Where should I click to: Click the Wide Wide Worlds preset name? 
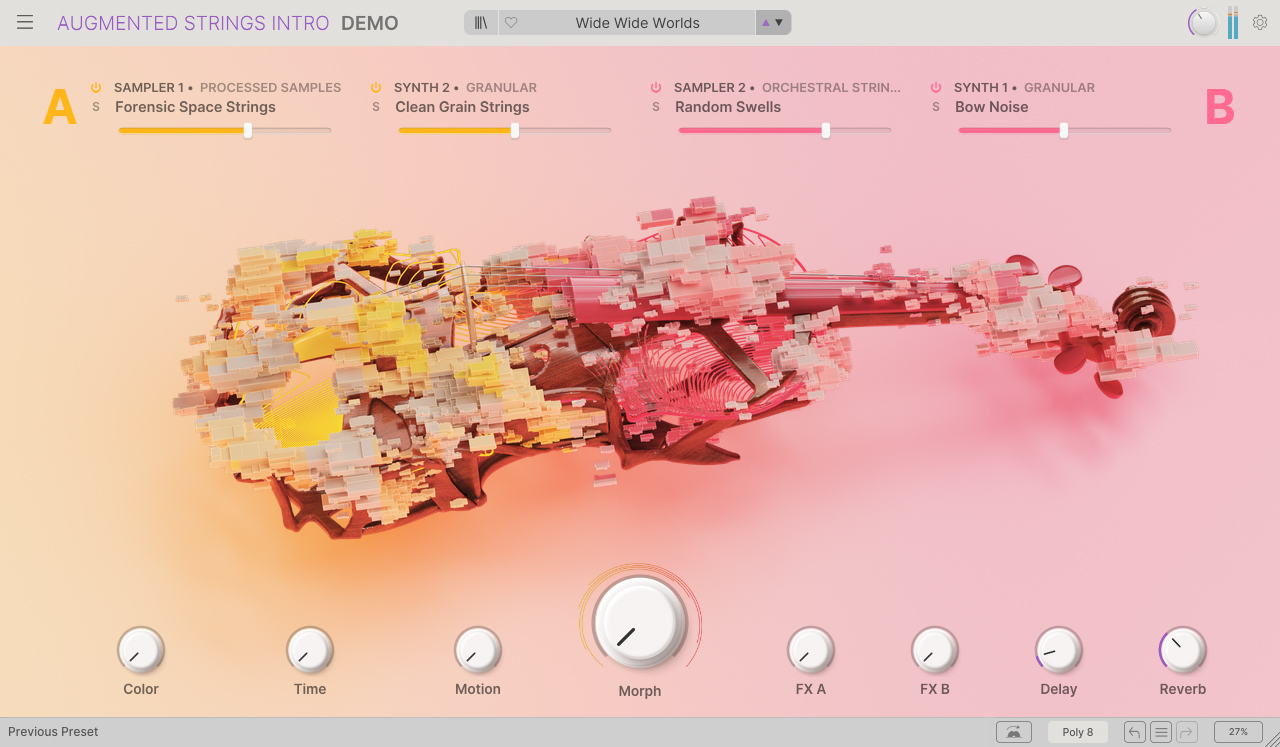pos(637,23)
